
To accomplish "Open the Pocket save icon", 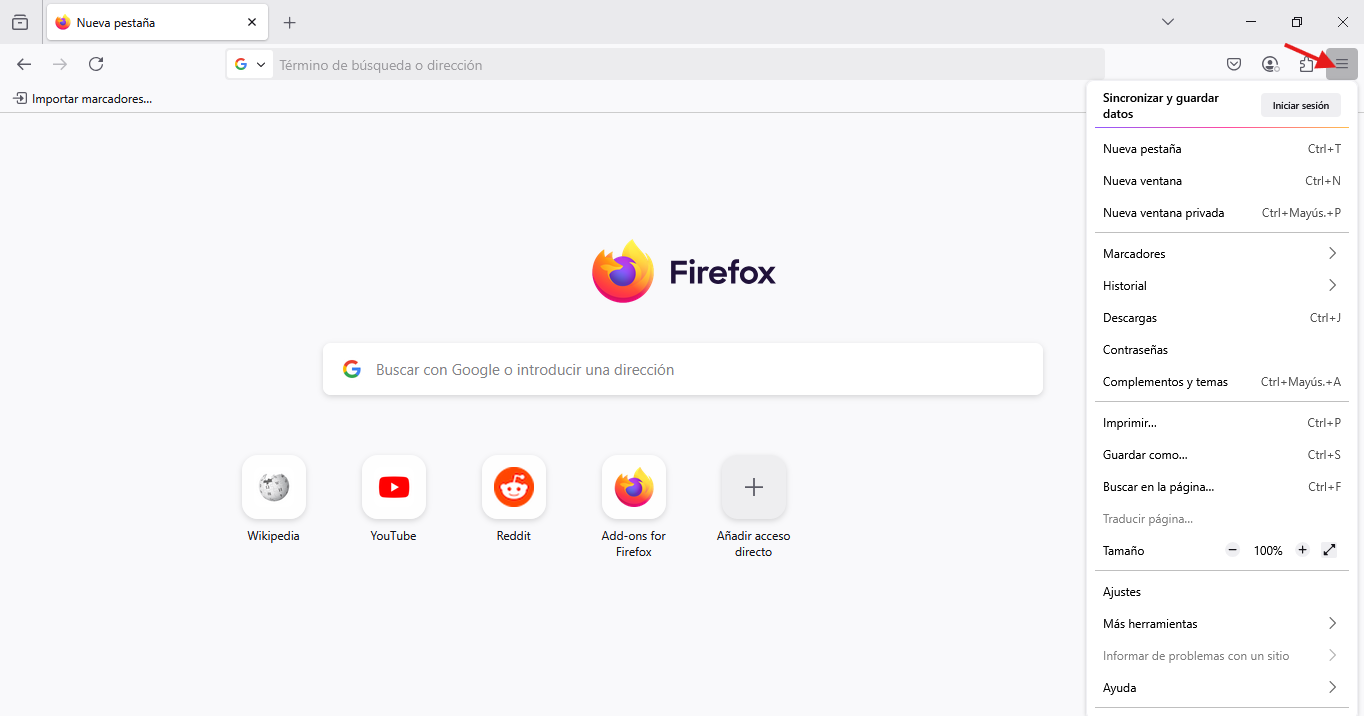I will click(x=1234, y=64).
